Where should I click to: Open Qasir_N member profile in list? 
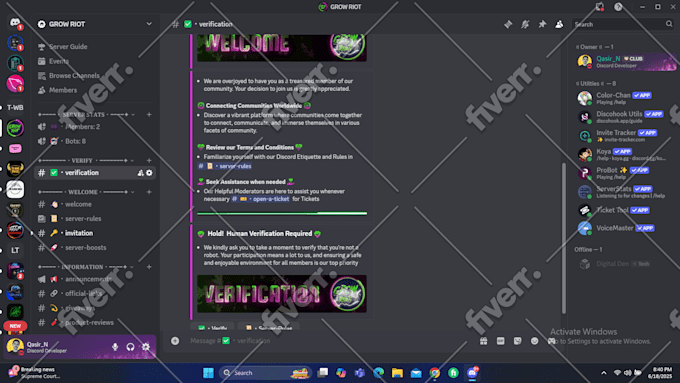[x=626, y=62]
